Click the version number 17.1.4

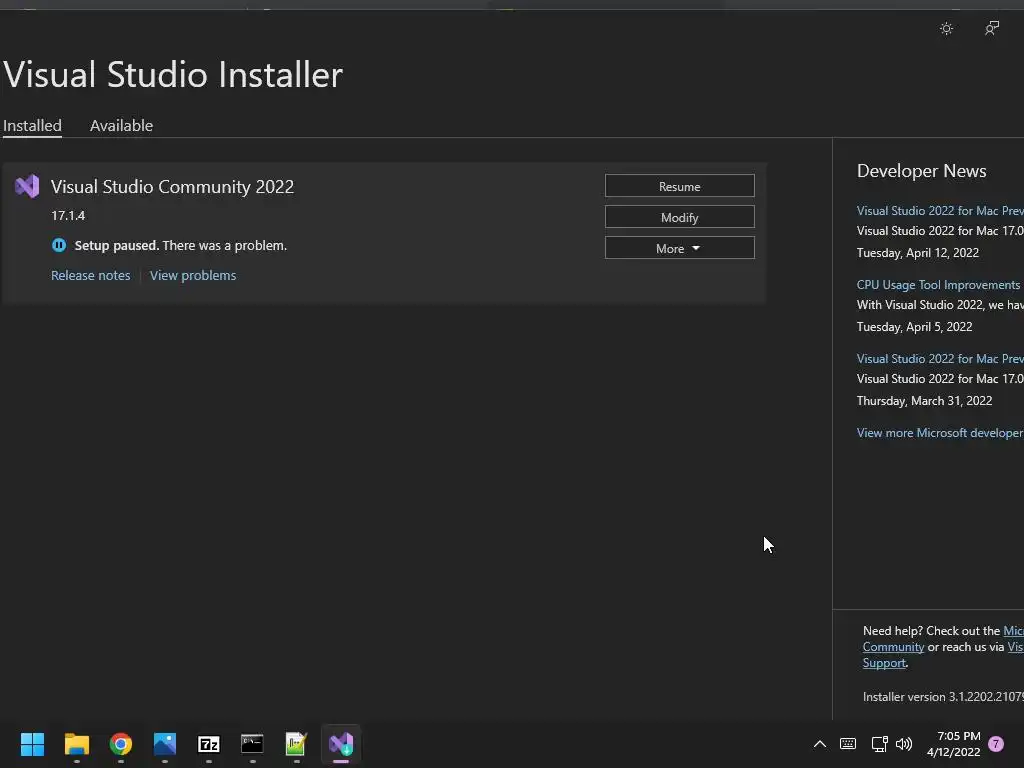point(68,216)
